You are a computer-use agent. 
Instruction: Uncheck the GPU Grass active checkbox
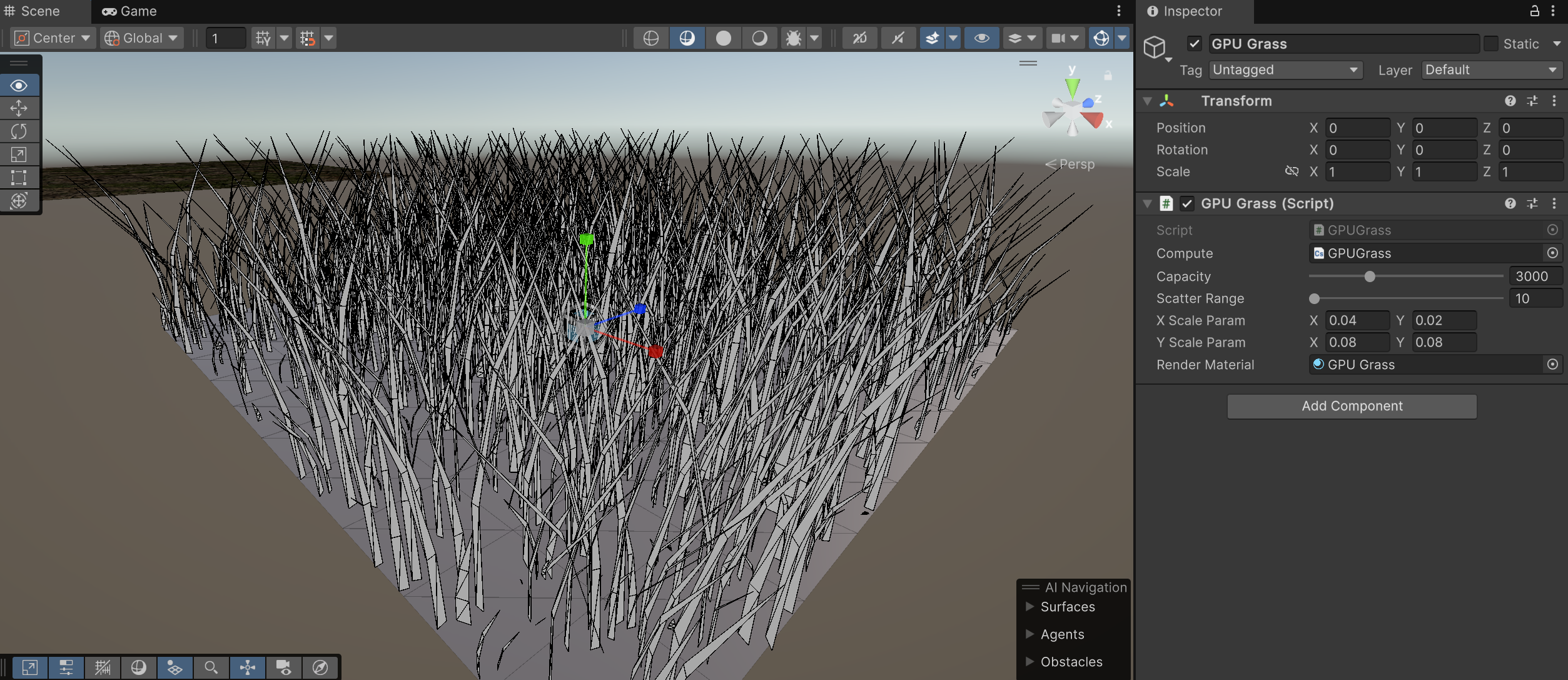pyautogui.click(x=1194, y=44)
